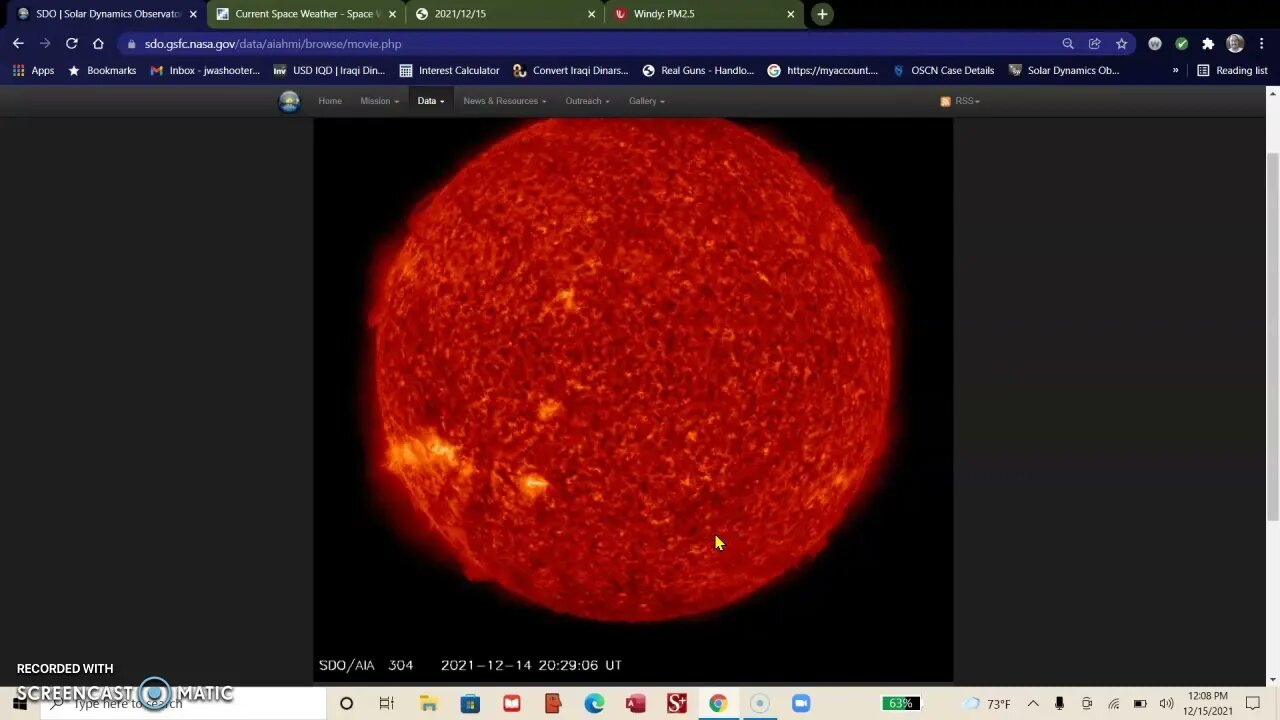Open the notifications action center
The image size is (1280, 720).
click(1253, 704)
